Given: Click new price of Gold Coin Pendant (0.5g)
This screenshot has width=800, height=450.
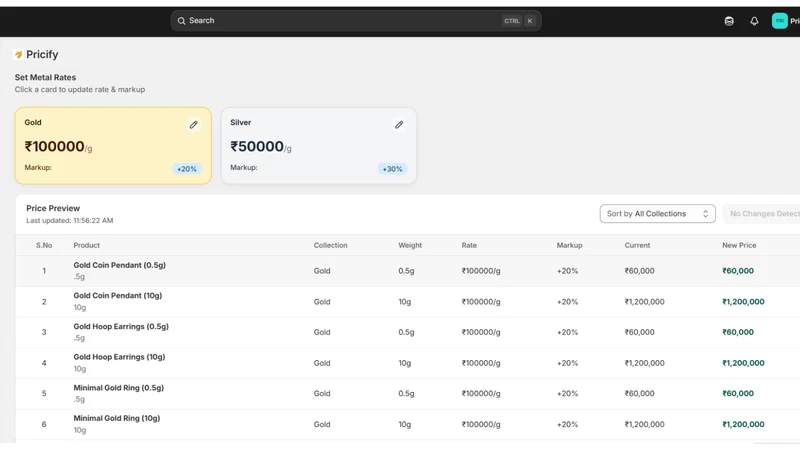Looking at the screenshot, I should point(738,271).
